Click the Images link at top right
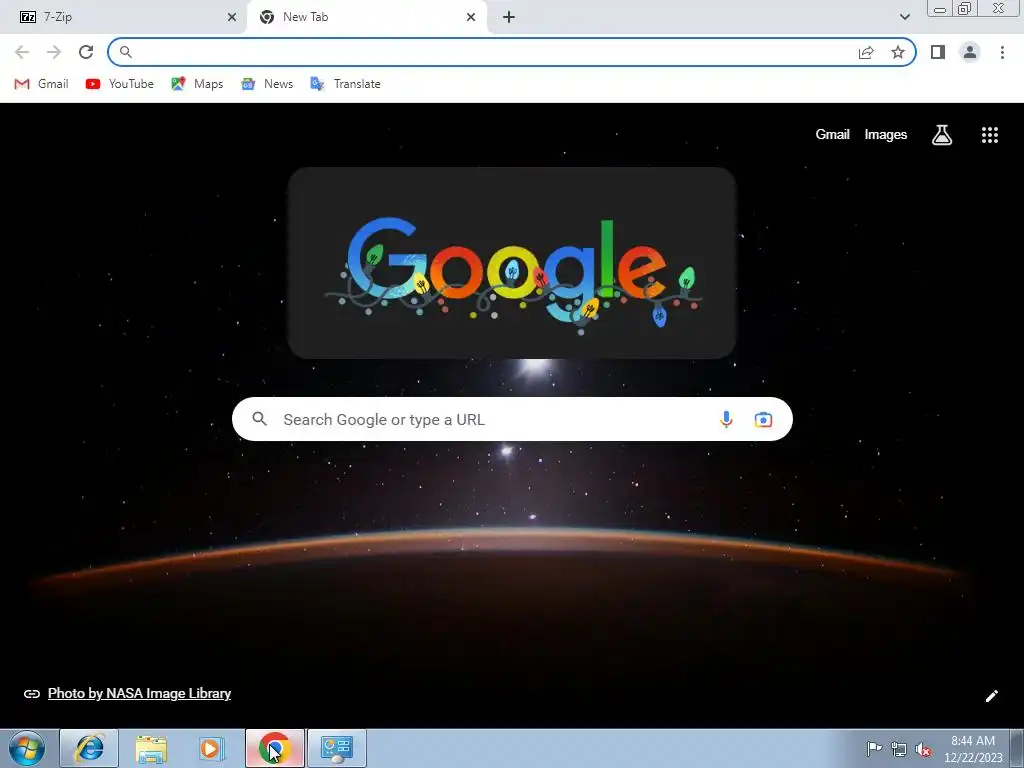The height and width of the screenshot is (768, 1024). (x=886, y=135)
